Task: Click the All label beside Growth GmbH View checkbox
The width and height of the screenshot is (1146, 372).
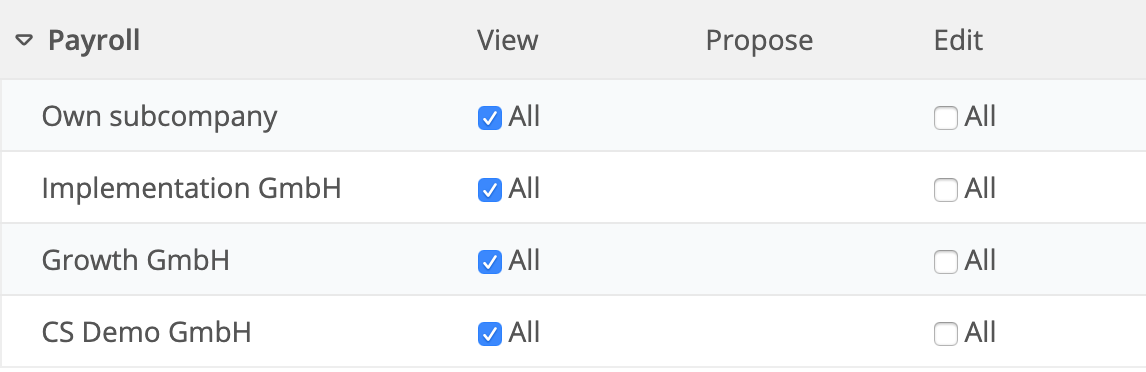Action: [524, 260]
